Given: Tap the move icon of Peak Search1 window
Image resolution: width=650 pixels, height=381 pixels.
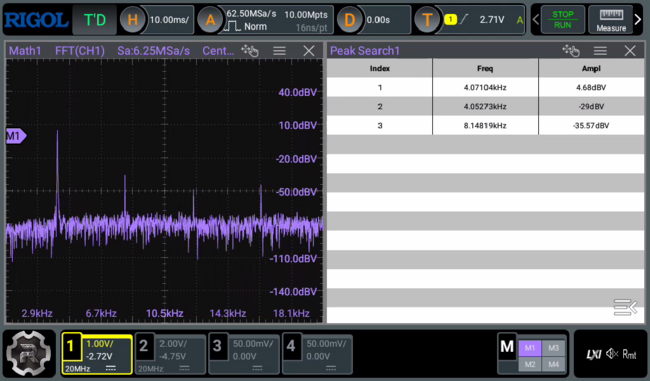Looking at the screenshot, I should click(571, 51).
